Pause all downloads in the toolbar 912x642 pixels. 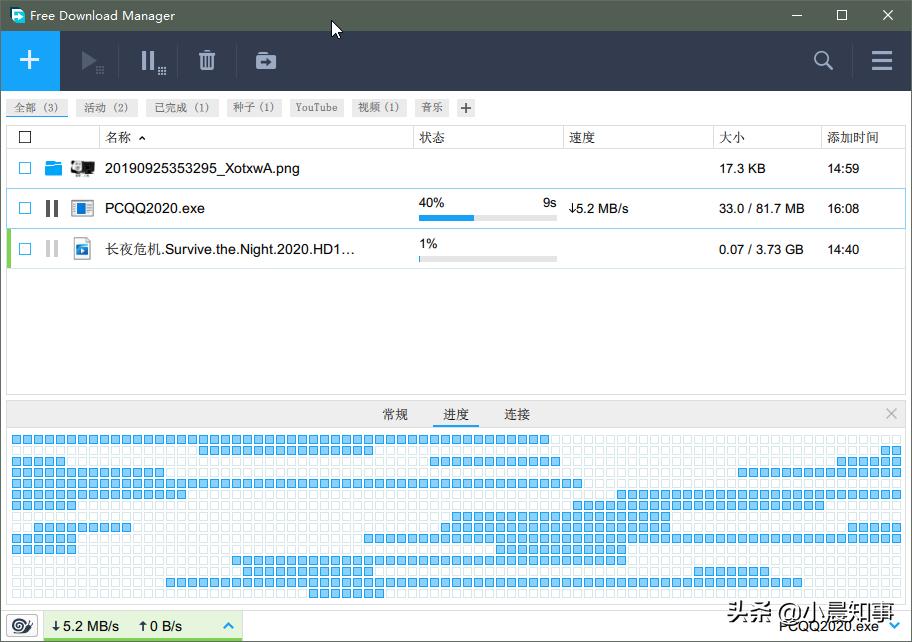(153, 62)
